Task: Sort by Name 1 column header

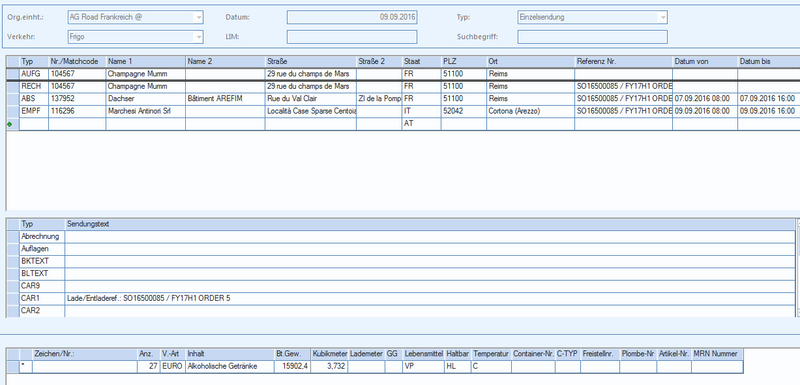Action: [x=145, y=62]
